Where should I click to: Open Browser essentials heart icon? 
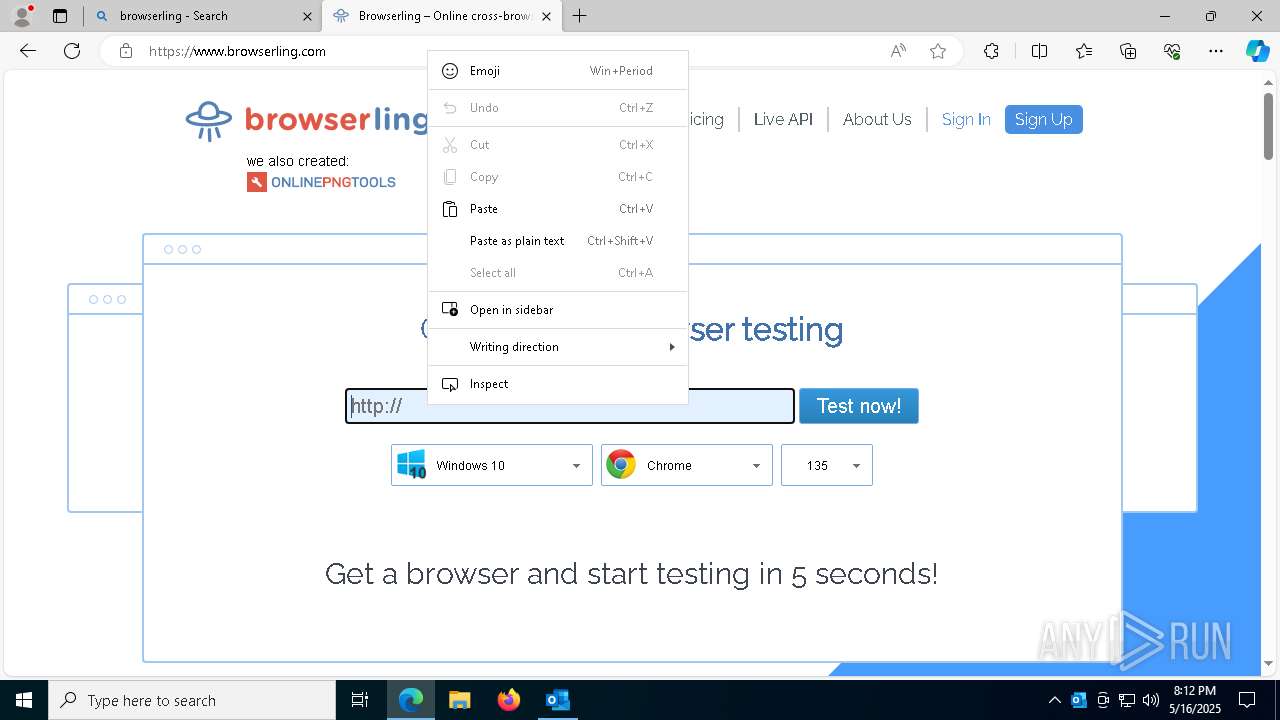[1172, 51]
